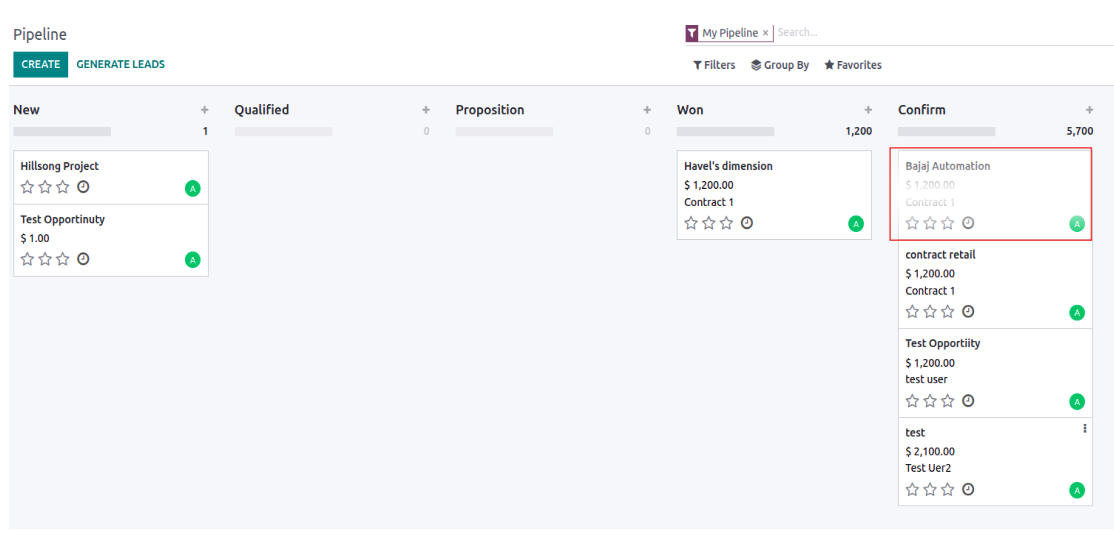Open activity clock on Havel's dimension card
The image size is (1114, 549).
(x=747, y=223)
